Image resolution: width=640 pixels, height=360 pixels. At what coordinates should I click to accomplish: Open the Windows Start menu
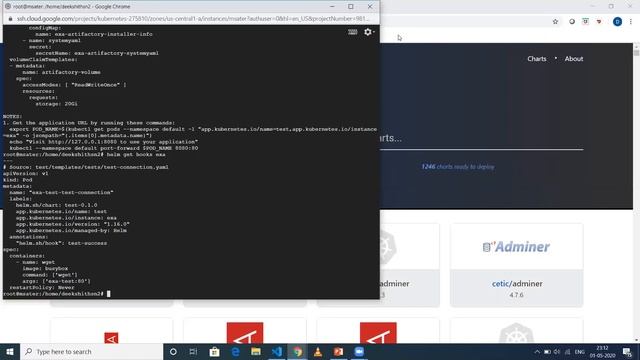[10, 351]
